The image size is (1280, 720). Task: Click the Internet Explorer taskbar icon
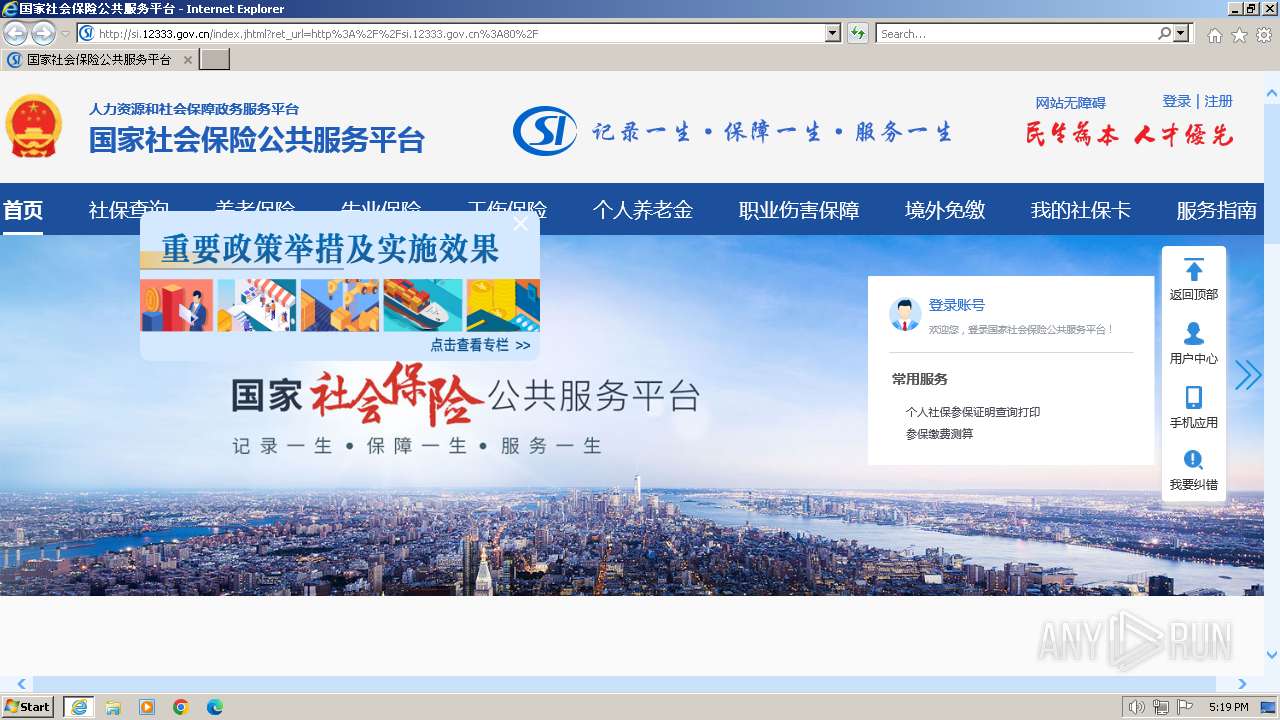click(x=79, y=707)
